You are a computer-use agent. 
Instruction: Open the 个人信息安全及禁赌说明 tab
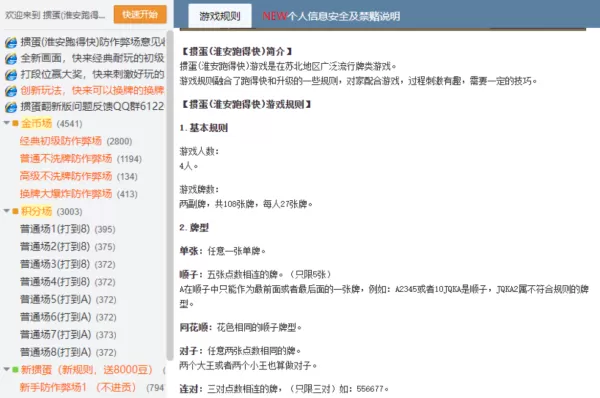coord(331,16)
